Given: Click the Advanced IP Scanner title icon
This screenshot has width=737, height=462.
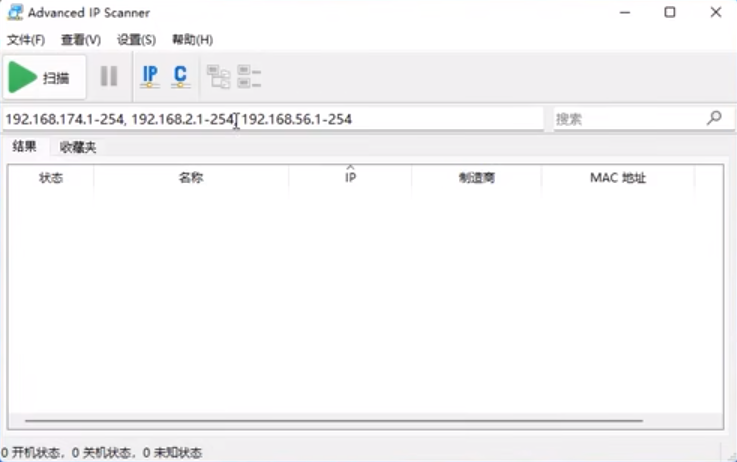Looking at the screenshot, I should click(x=15, y=12).
